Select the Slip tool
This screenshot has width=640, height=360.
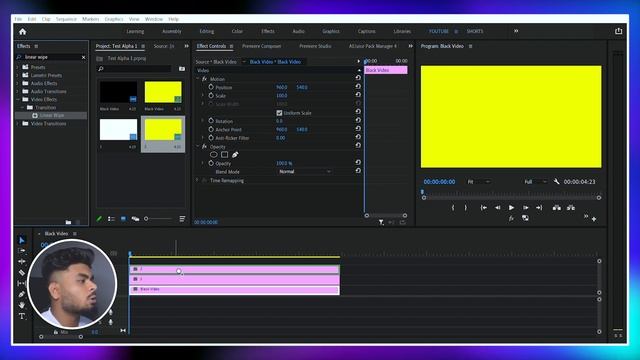point(22,283)
